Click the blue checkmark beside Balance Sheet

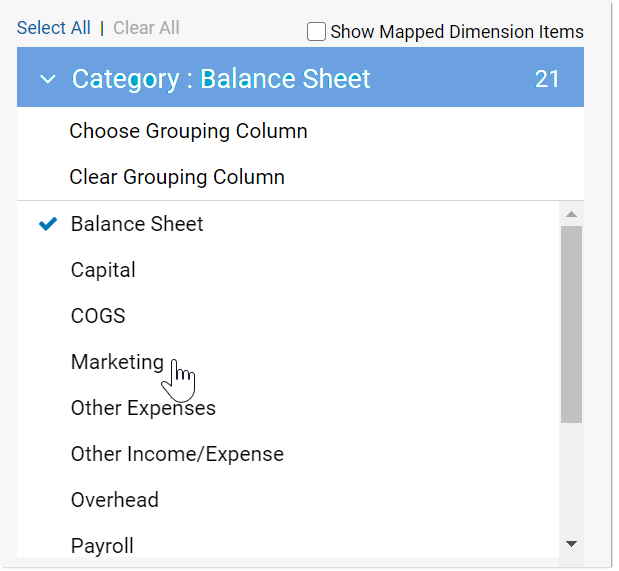pyautogui.click(x=47, y=224)
